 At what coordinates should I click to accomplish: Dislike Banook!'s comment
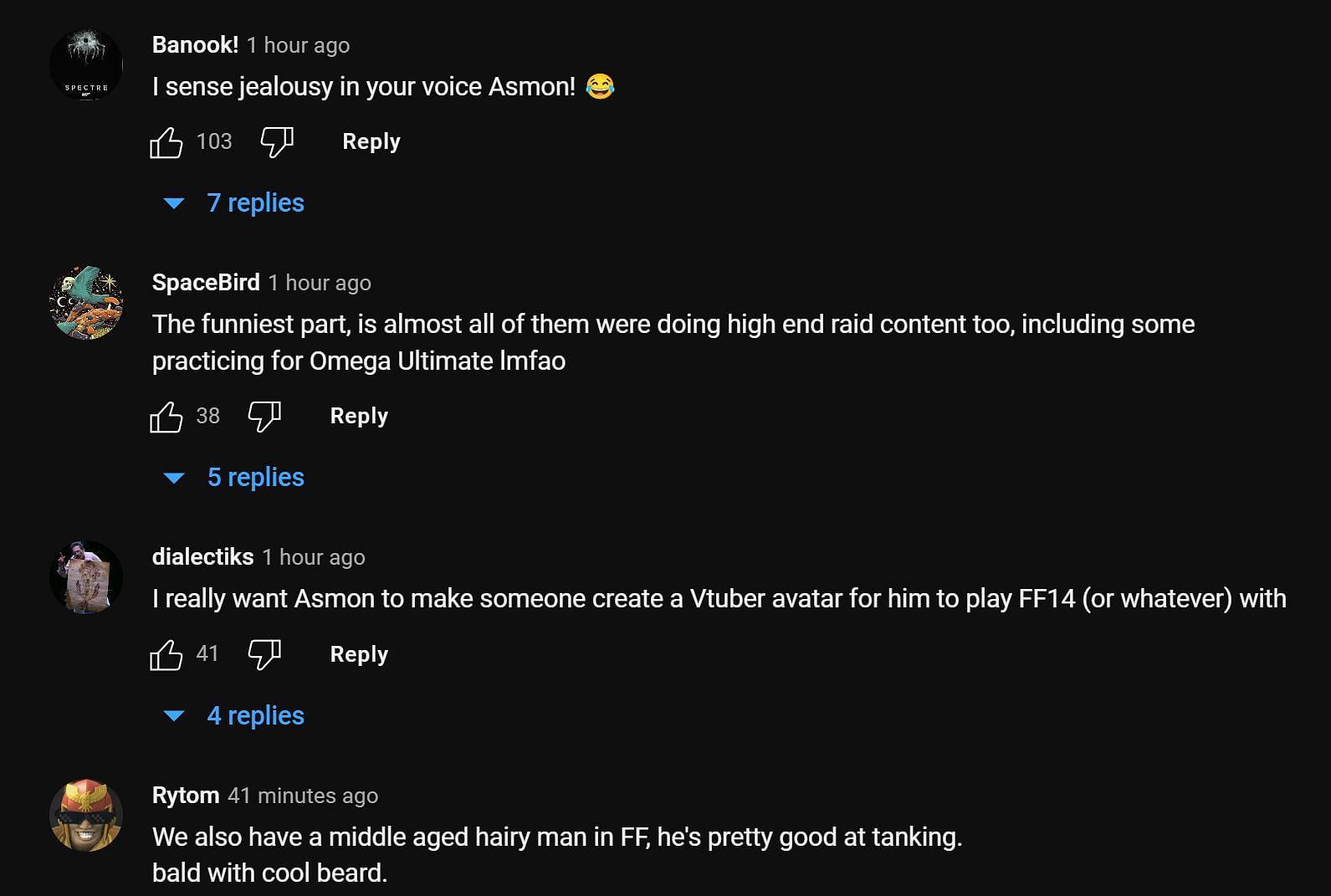(276, 142)
